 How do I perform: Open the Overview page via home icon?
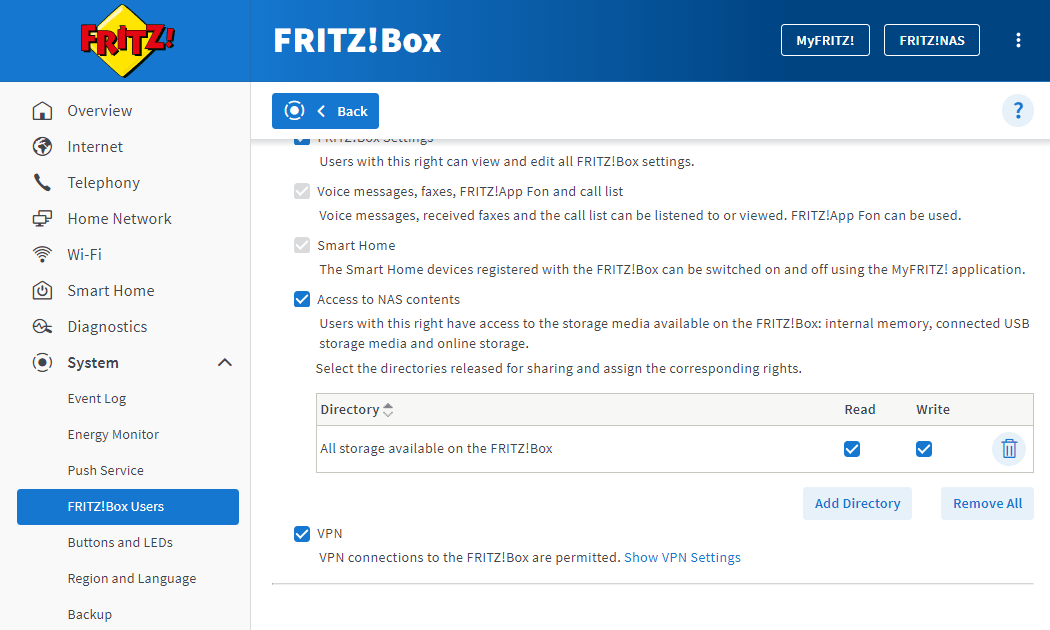point(42,110)
